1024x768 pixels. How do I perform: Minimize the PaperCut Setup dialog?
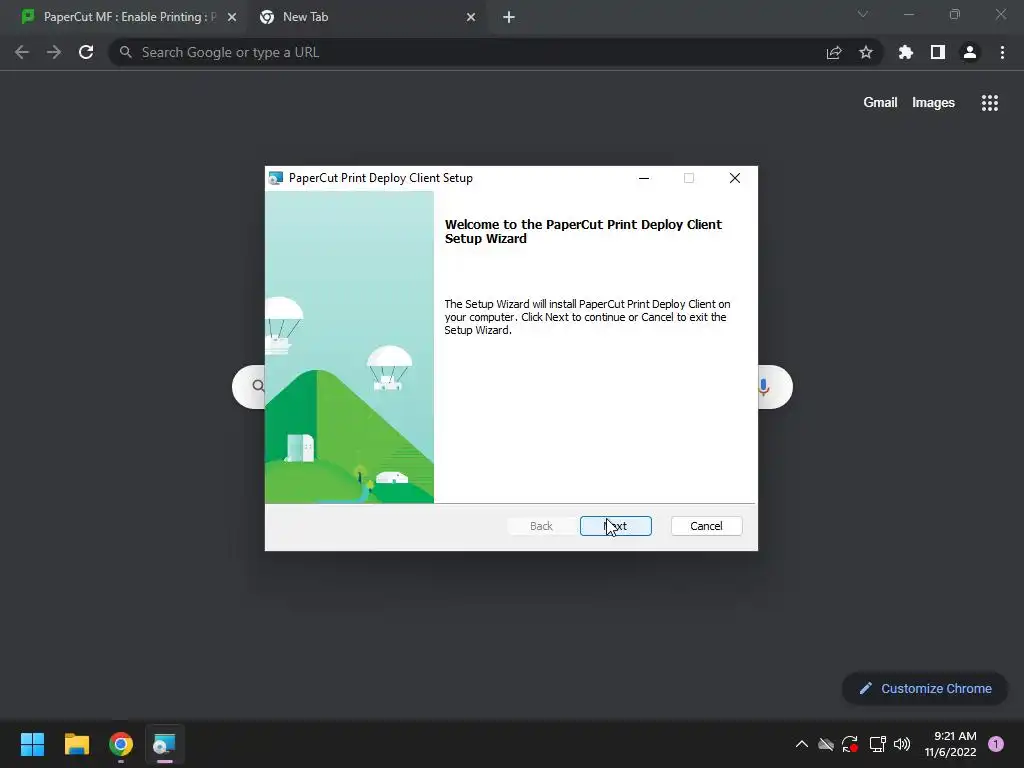pyautogui.click(x=644, y=178)
